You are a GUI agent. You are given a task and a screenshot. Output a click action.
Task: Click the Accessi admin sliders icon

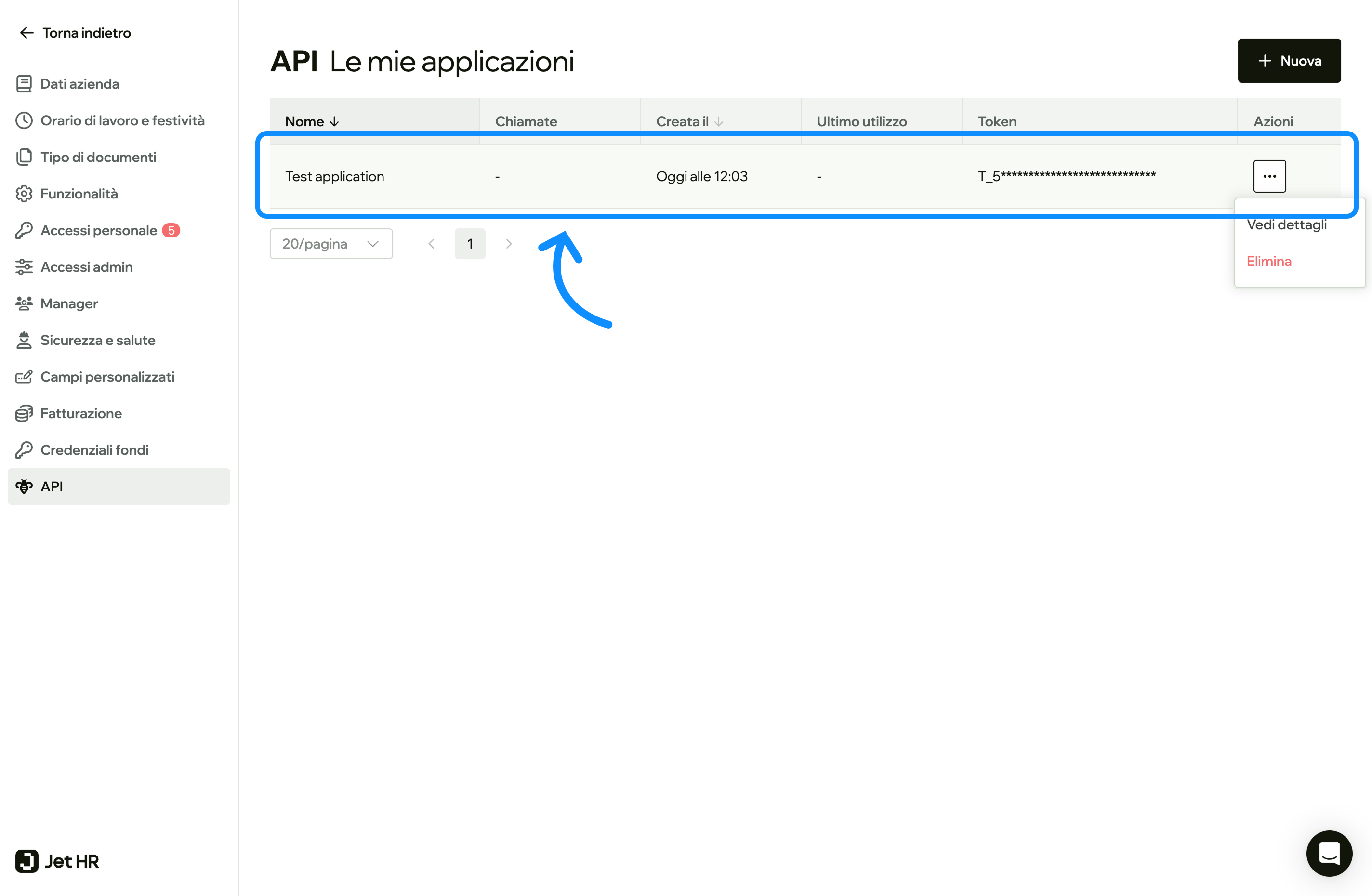point(24,267)
